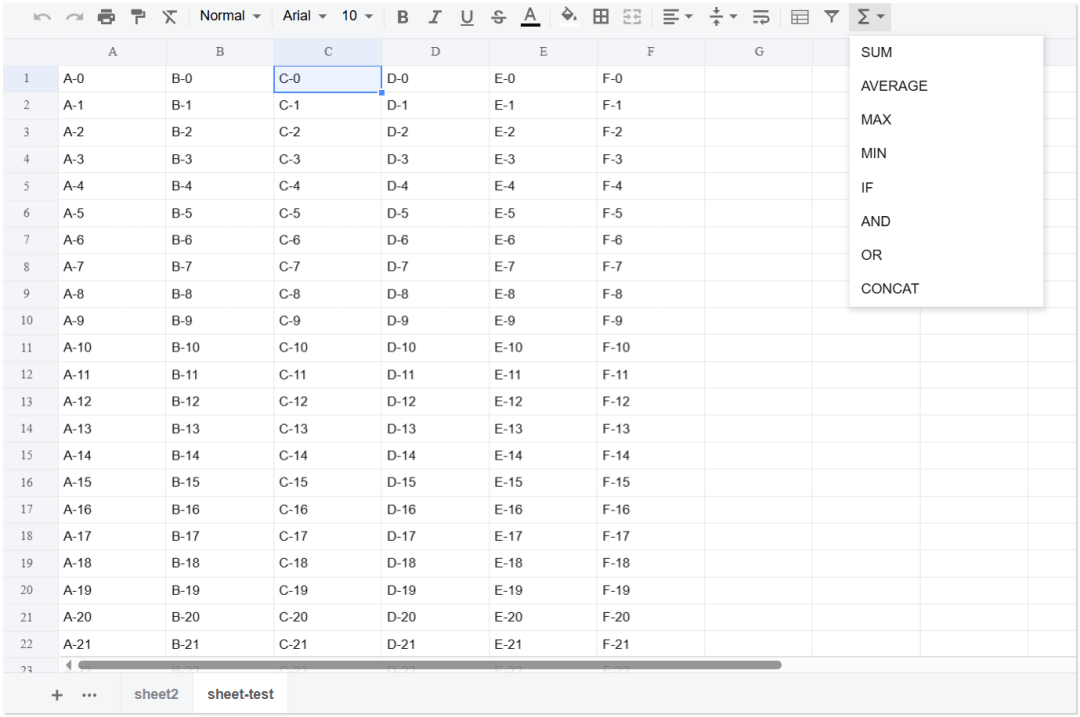
Task: Click the merge cells icon
Action: (632, 17)
